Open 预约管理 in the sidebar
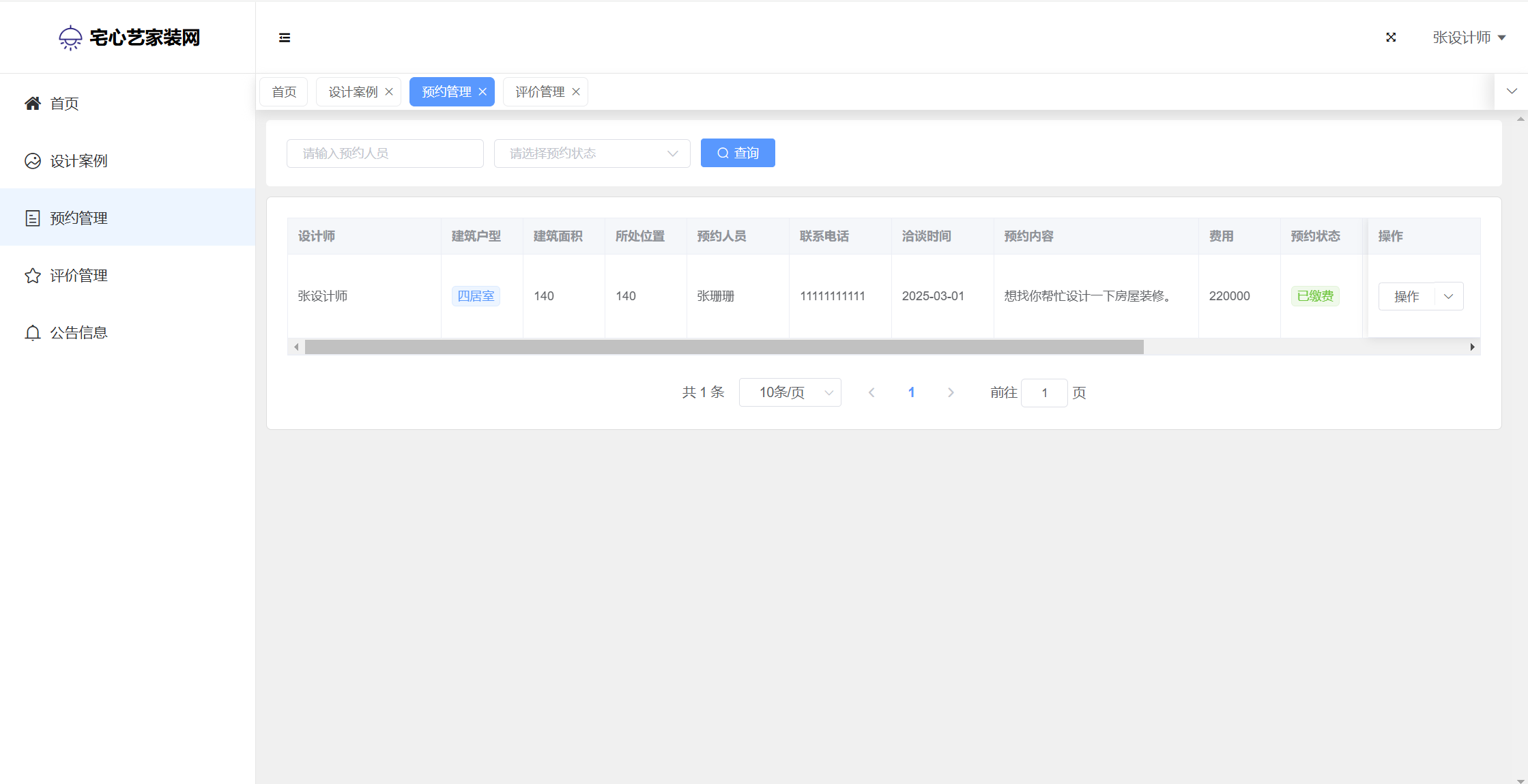The height and width of the screenshot is (784, 1528). (x=78, y=218)
